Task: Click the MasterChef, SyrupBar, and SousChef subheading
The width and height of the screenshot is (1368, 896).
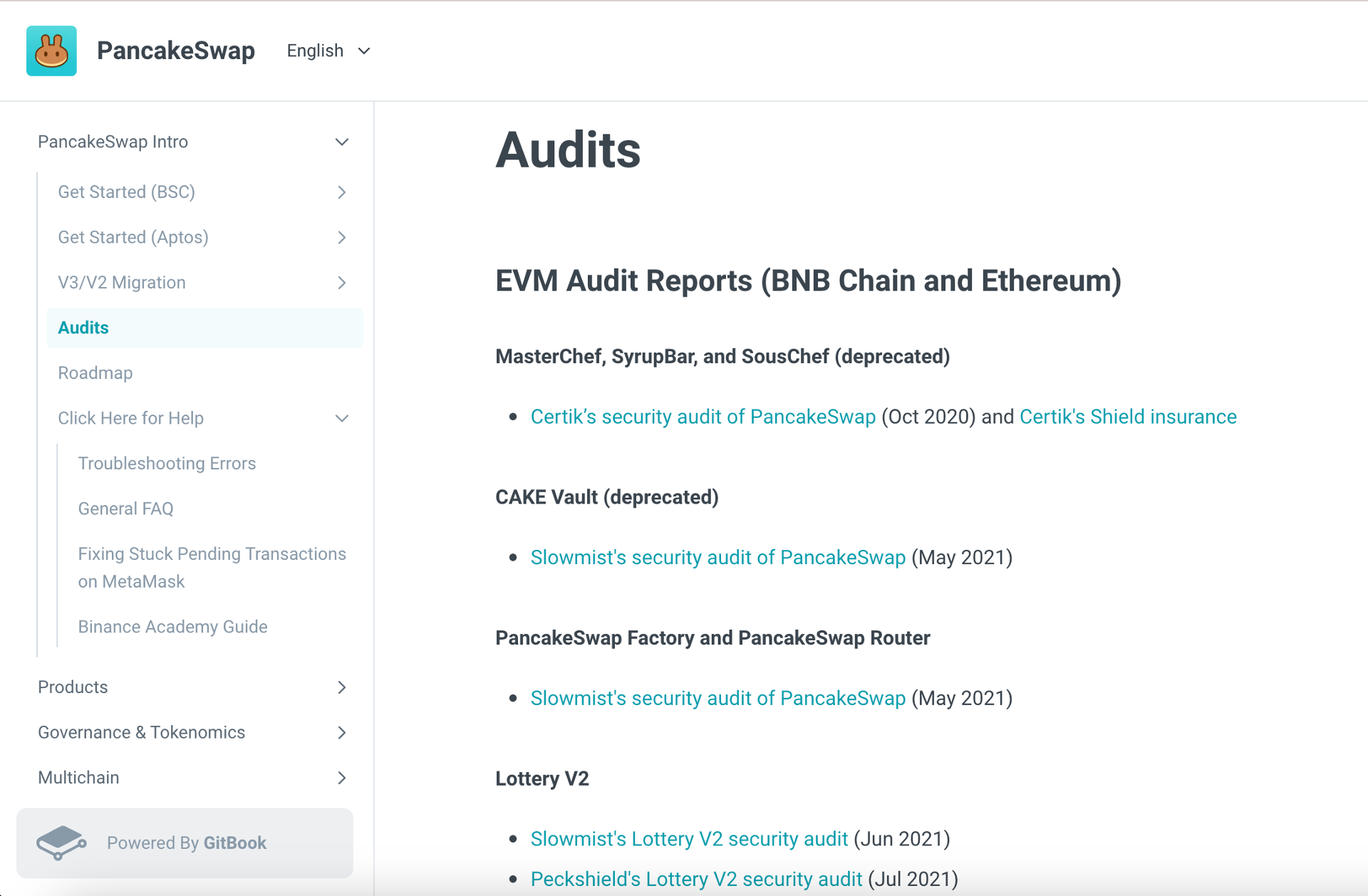Action: click(x=722, y=356)
